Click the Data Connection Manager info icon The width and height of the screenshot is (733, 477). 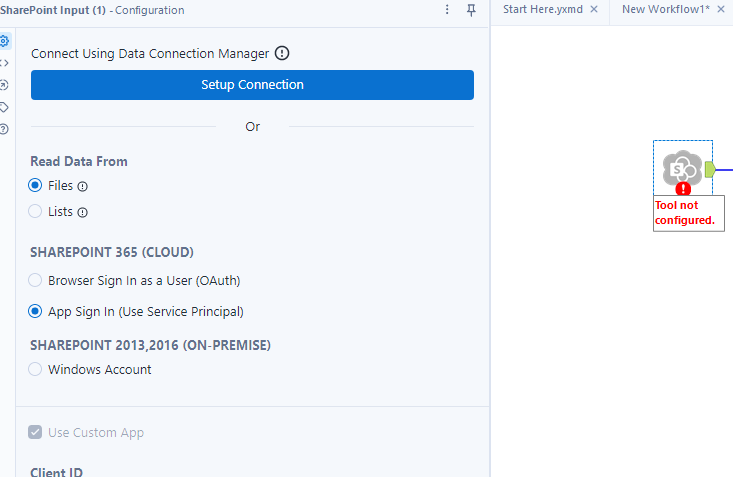pyautogui.click(x=282, y=53)
